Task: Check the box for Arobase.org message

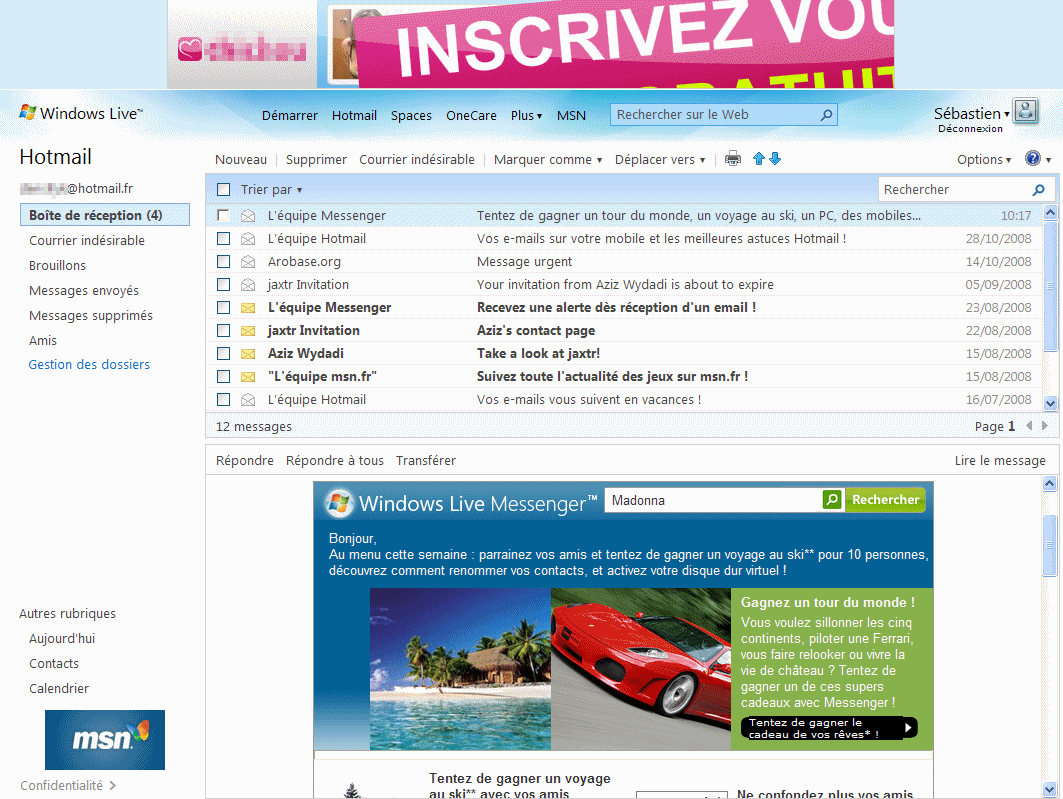Action: click(x=223, y=262)
